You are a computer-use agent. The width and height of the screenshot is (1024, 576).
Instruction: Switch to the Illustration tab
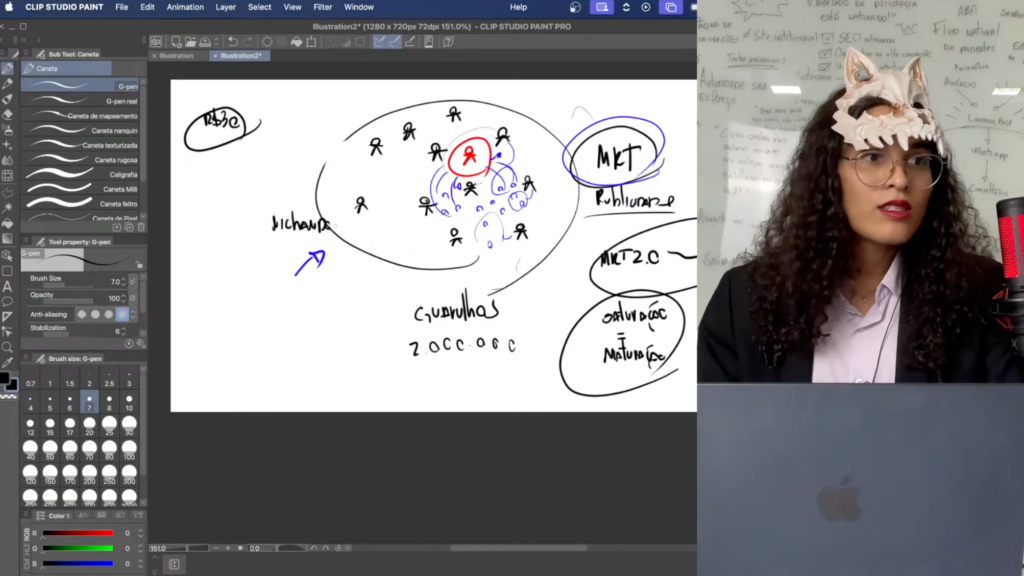pos(176,56)
